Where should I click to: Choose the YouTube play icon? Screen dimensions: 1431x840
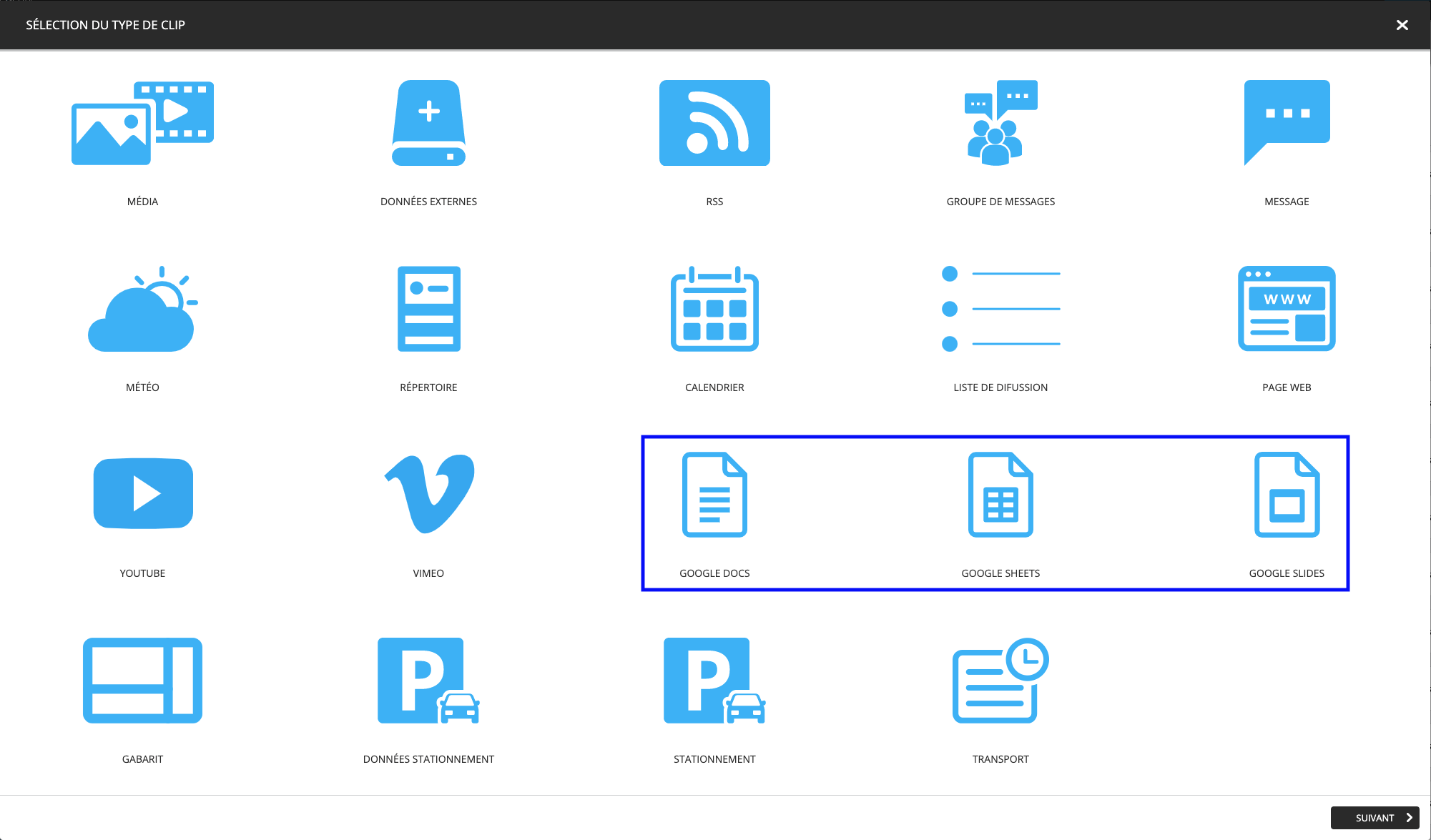[x=143, y=493]
